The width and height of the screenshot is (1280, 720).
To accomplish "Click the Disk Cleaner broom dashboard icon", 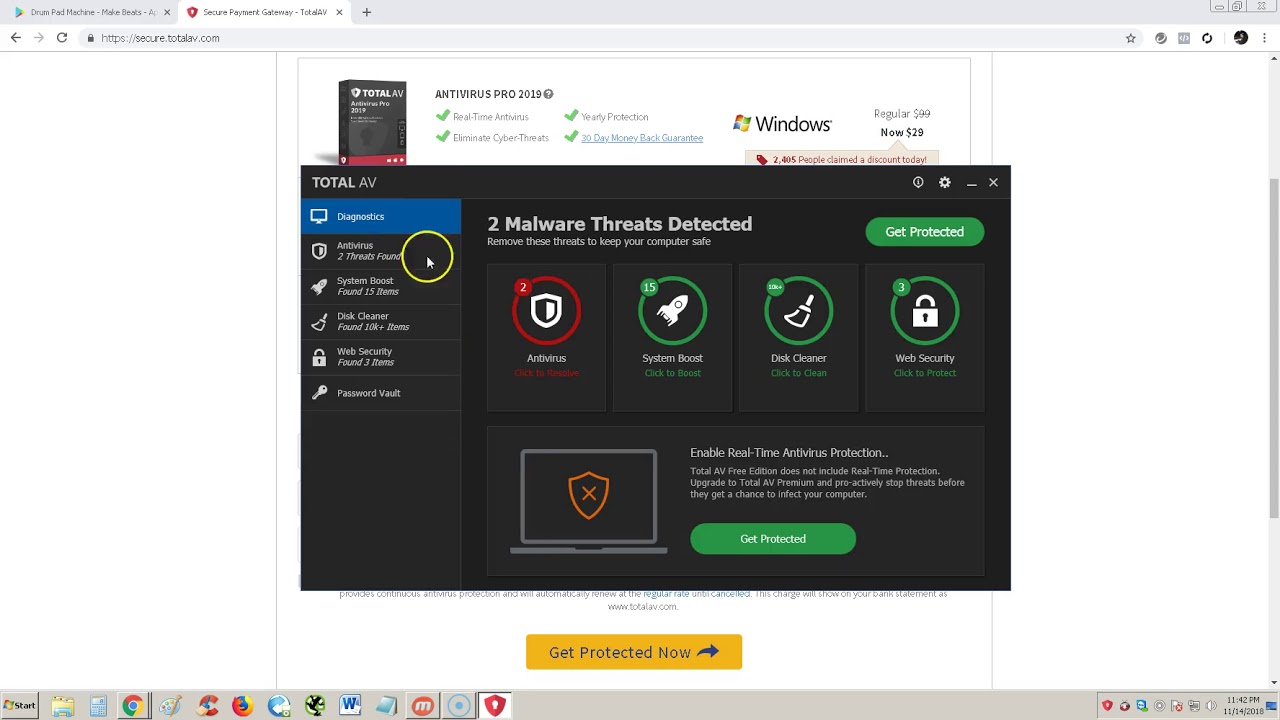I will click(798, 311).
